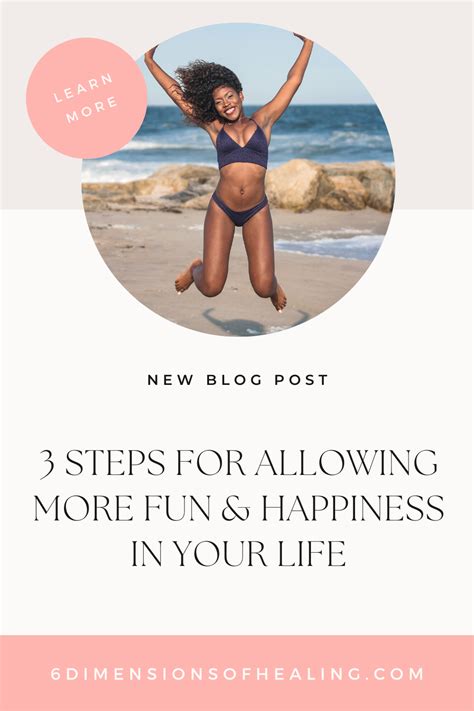Screen dimensions: 474x711
Task: Select the NEW BLOG POST label
Action: (238, 380)
